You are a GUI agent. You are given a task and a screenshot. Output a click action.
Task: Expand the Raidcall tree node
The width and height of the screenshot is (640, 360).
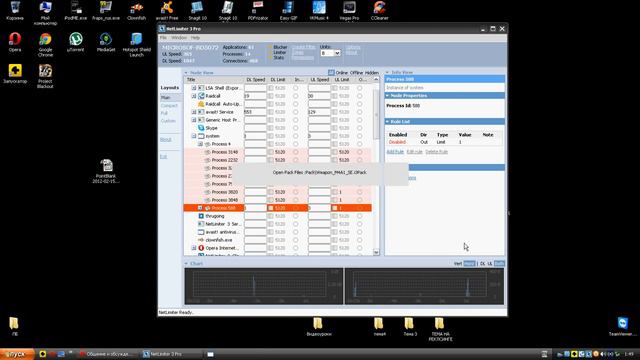(x=194, y=96)
